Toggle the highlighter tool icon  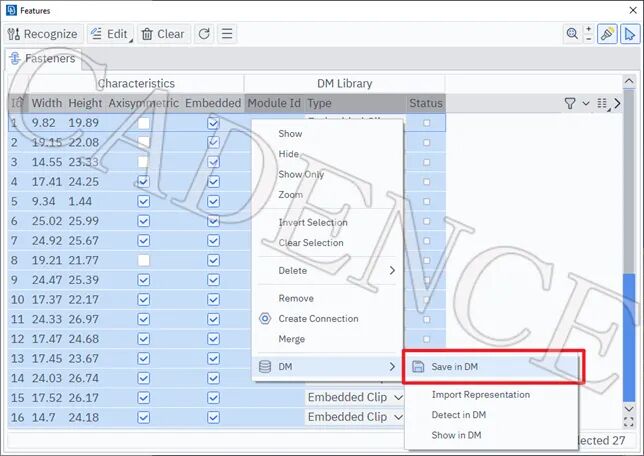tap(607, 34)
